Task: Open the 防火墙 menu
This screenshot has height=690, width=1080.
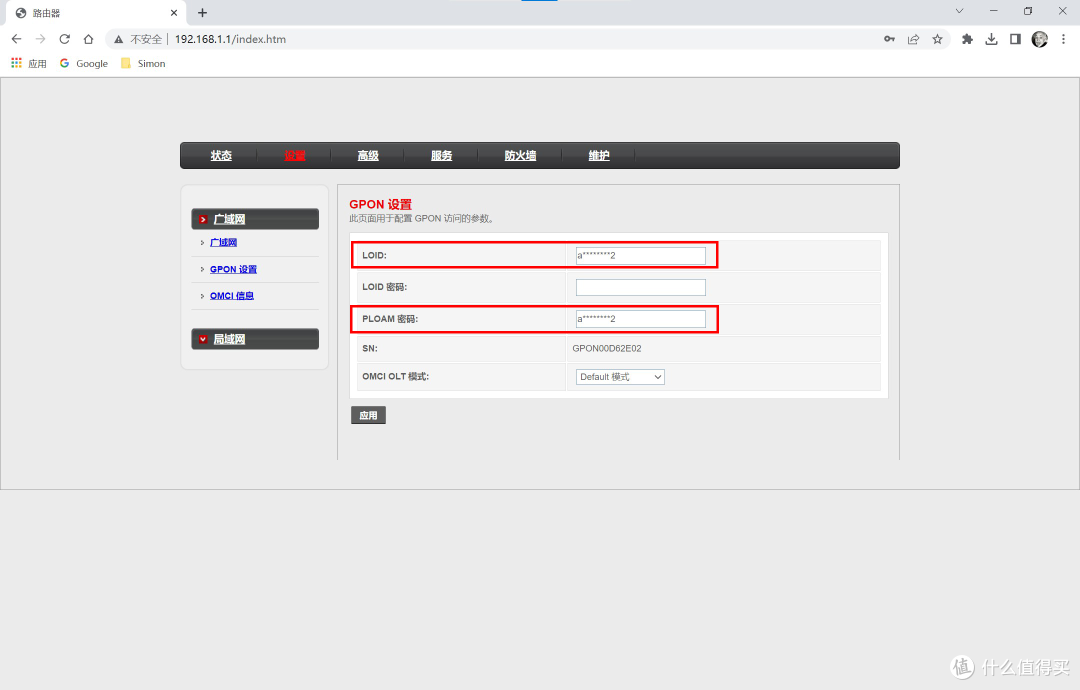Action: (520, 156)
